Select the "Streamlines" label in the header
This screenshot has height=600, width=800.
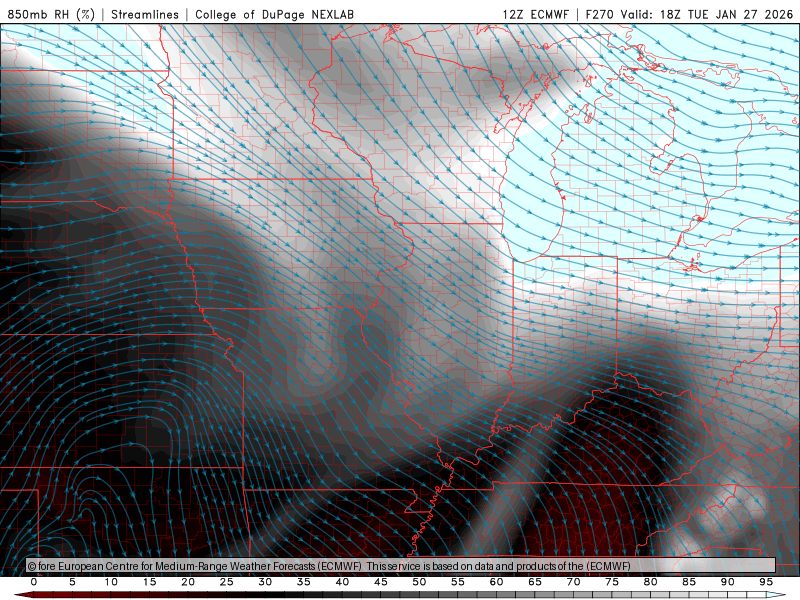[x=145, y=14]
